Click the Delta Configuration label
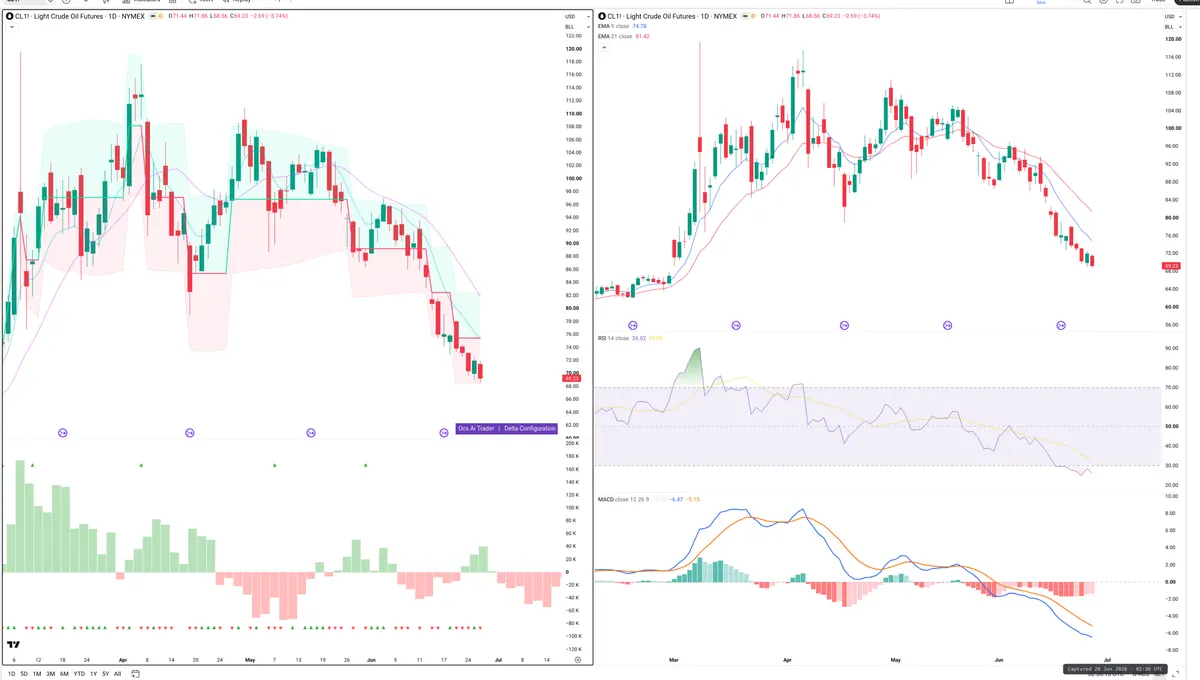 pos(529,428)
